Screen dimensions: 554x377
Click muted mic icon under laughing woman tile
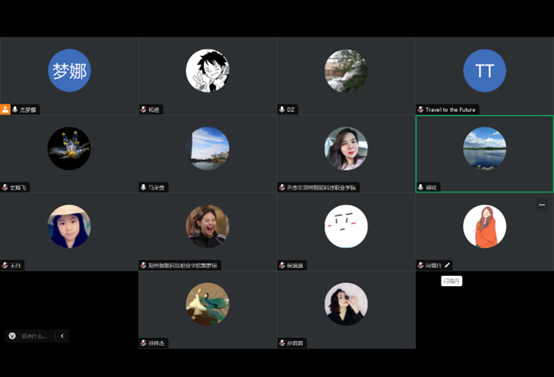[143, 265]
